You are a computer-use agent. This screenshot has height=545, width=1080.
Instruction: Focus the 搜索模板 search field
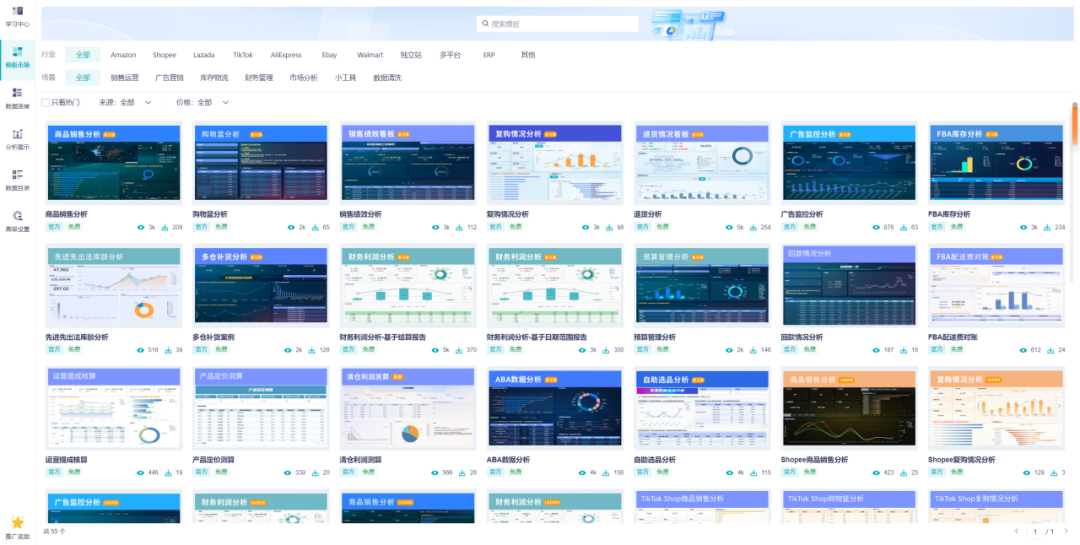pos(558,23)
